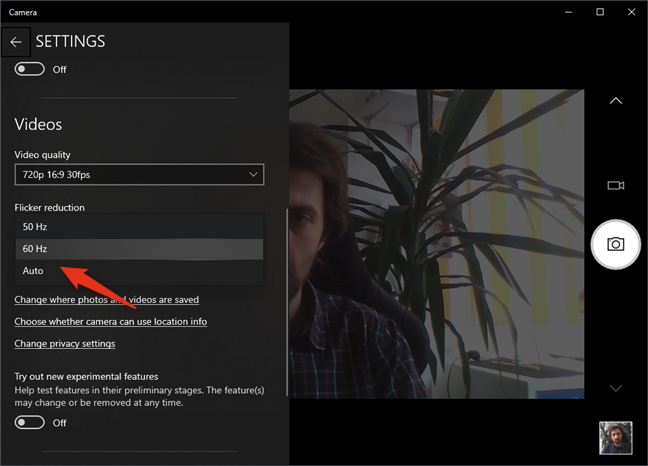Click the upward chevron above the video icon
Image resolution: width=648 pixels, height=466 pixels.
click(616, 100)
